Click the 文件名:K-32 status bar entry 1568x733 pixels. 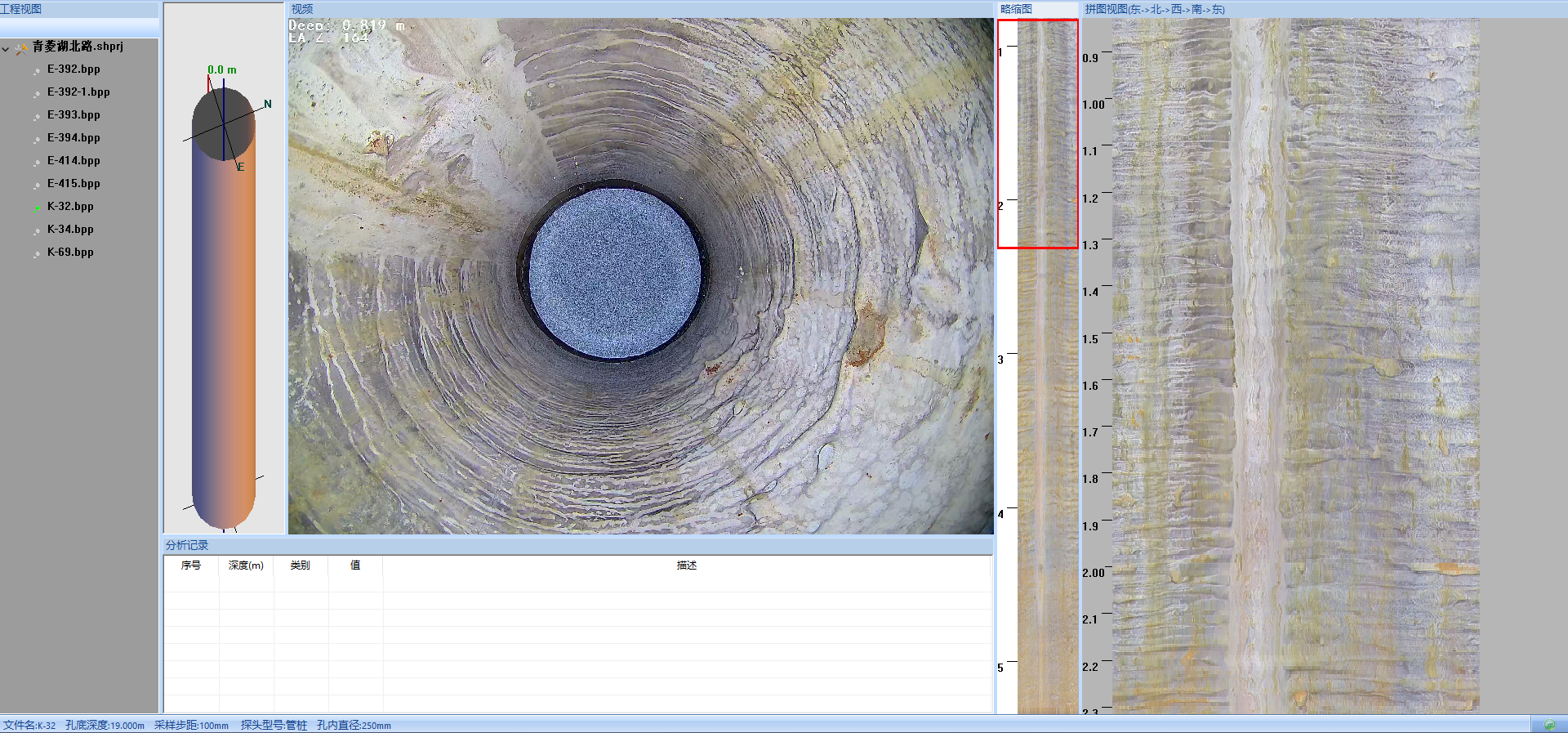click(x=29, y=726)
